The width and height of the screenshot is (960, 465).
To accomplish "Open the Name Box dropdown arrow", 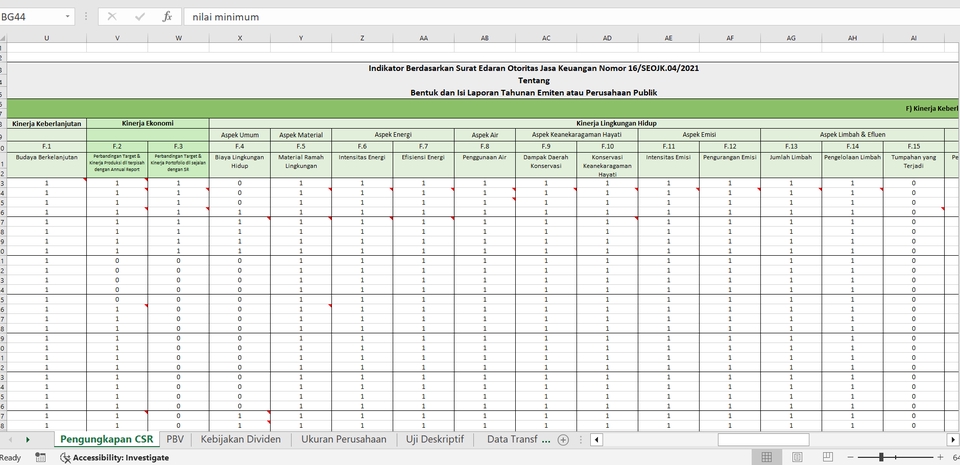I will pyautogui.click(x=67, y=17).
